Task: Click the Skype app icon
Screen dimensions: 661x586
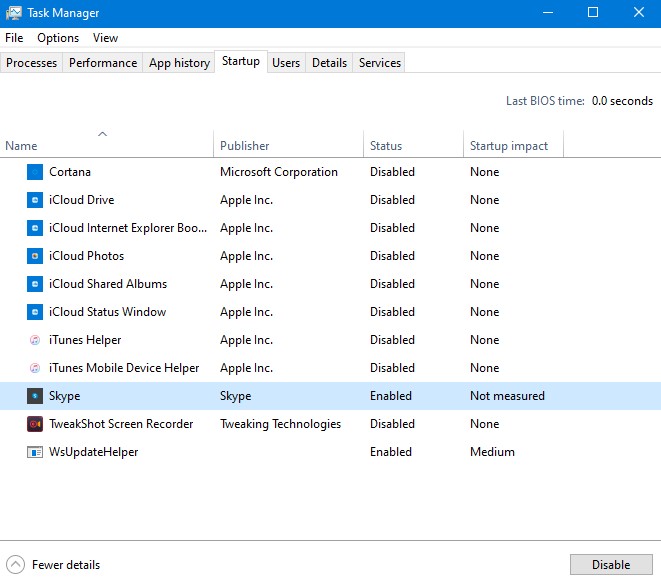Action: (35, 396)
